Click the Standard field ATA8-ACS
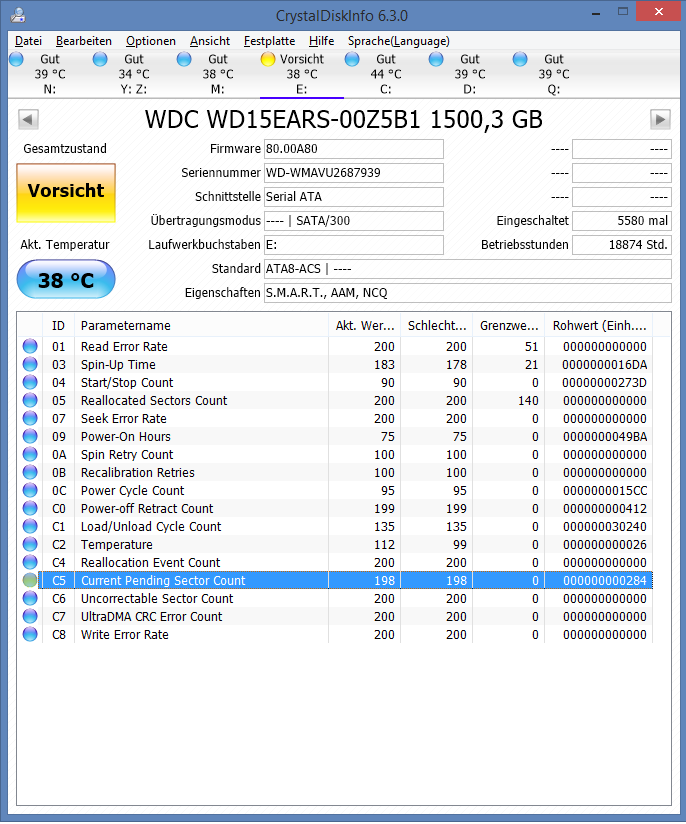Image resolution: width=686 pixels, height=824 pixels. [468, 269]
